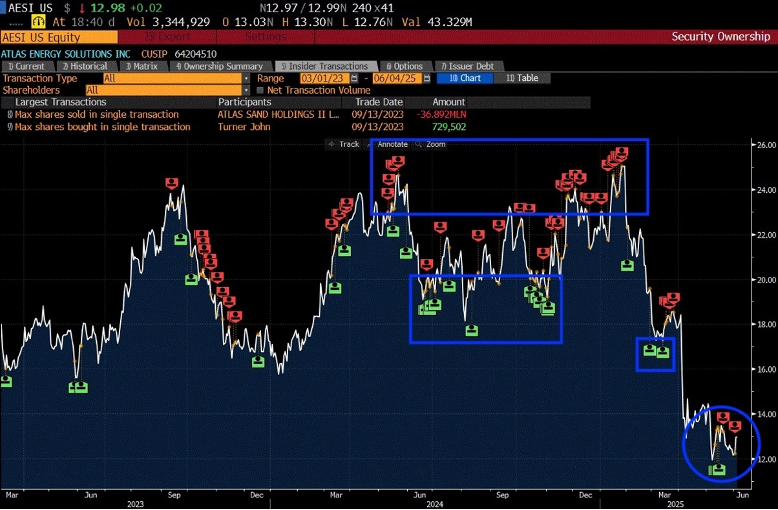Click the yellow gauge icon beside At 18:40
Image resolution: width=778 pixels, height=510 pixels.
(x=38, y=22)
